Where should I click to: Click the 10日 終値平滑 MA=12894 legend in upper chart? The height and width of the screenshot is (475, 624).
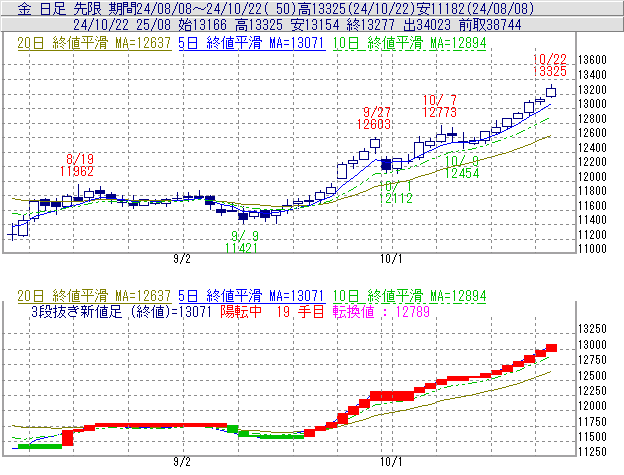pyautogui.click(x=410, y=43)
